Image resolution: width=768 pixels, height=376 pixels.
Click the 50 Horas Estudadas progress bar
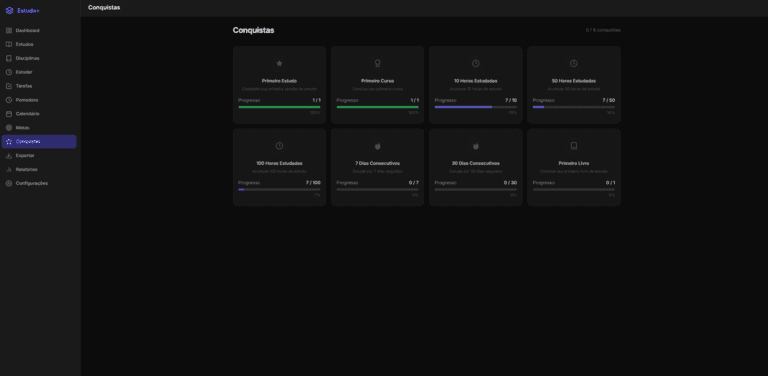pyautogui.click(x=574, y=107)
